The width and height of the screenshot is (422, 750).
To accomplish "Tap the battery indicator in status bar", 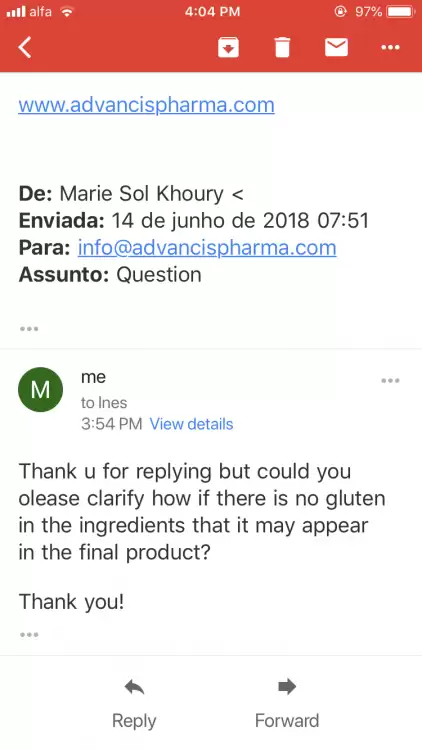I will pos(400,11).
